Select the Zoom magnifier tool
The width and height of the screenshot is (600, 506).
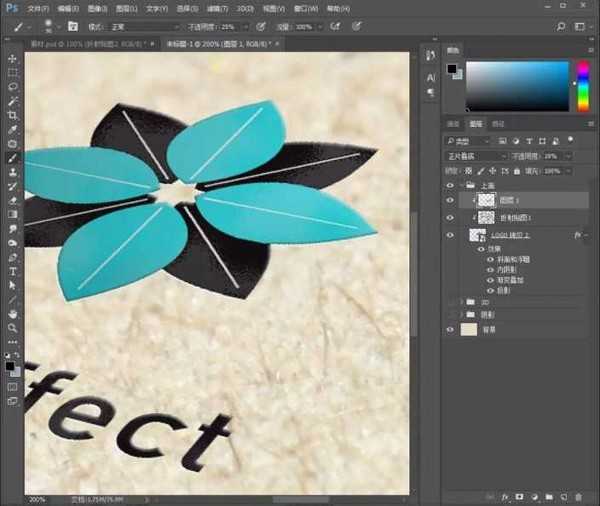click(13, 327)
